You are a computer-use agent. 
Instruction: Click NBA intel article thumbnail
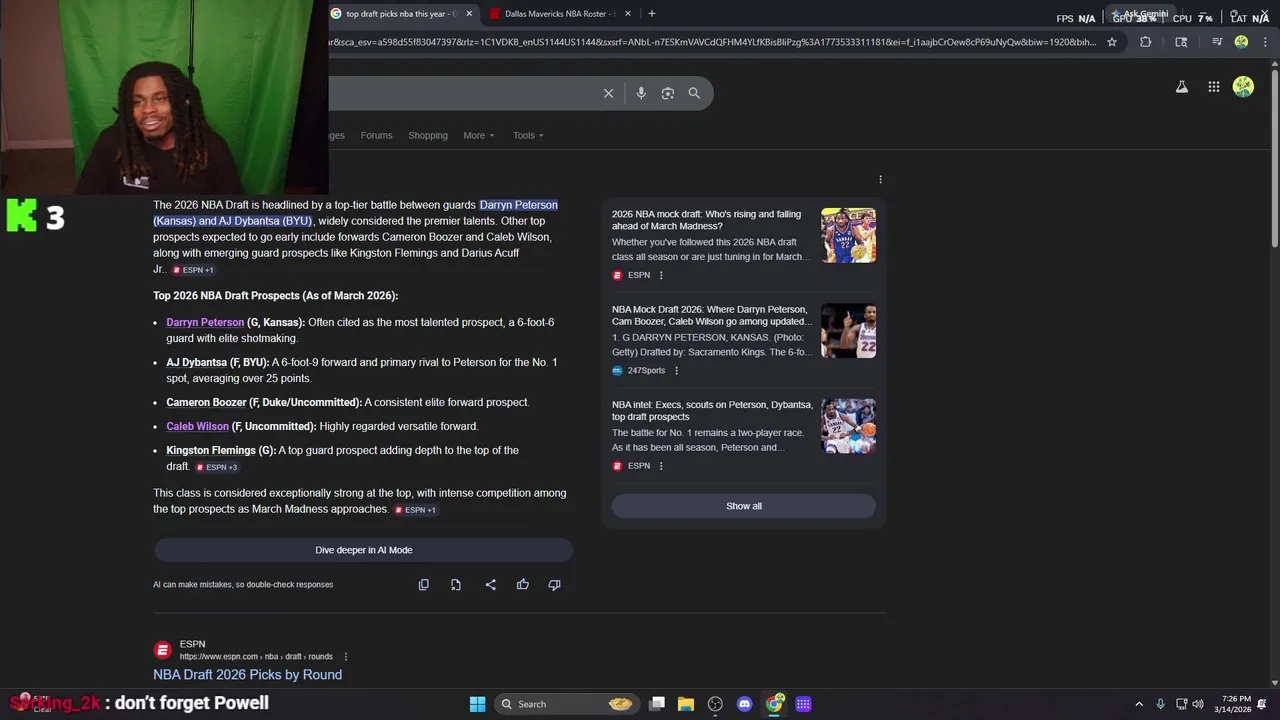(848, 426)
